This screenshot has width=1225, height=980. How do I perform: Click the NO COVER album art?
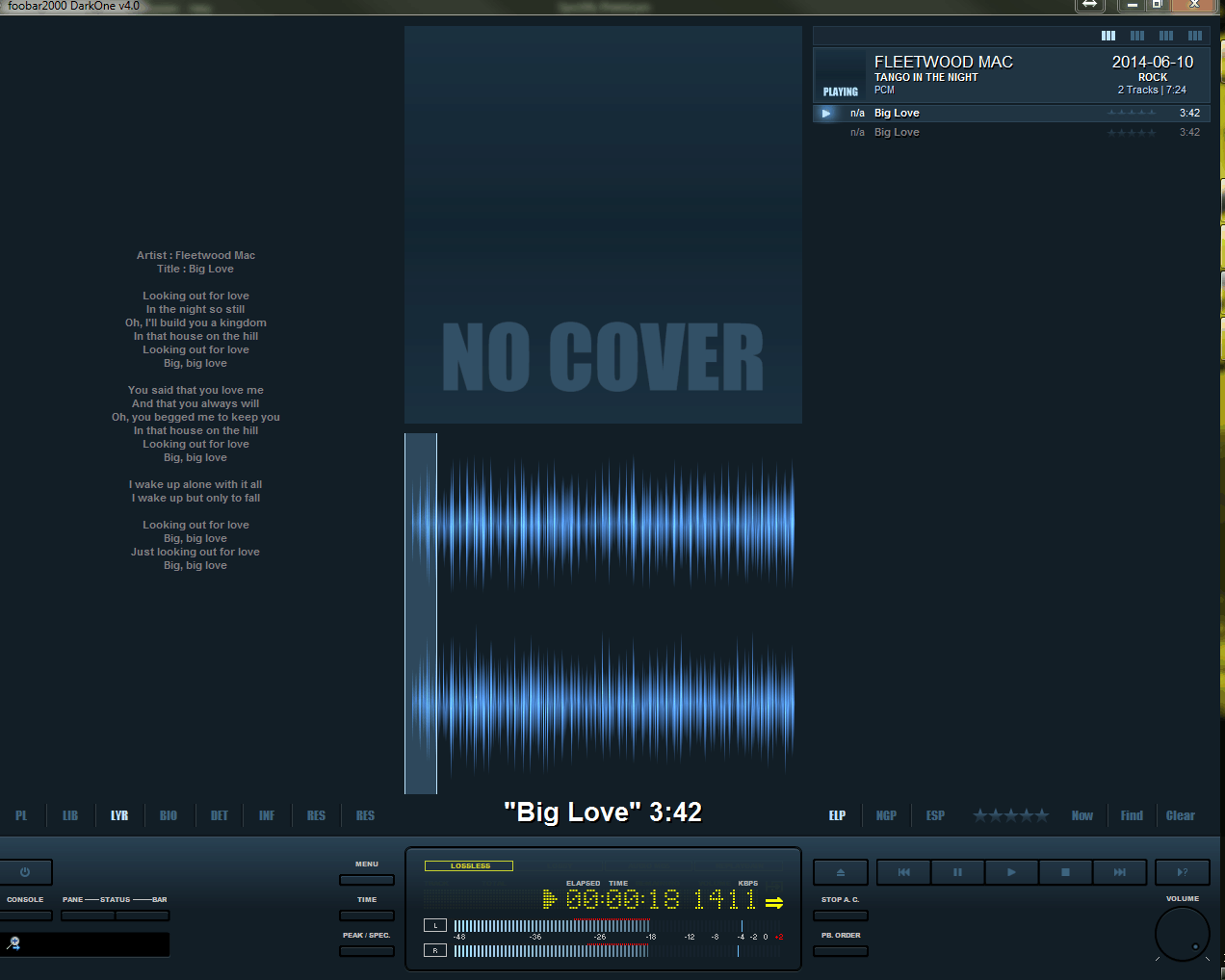pyautogui.click(x=603, y=224)
